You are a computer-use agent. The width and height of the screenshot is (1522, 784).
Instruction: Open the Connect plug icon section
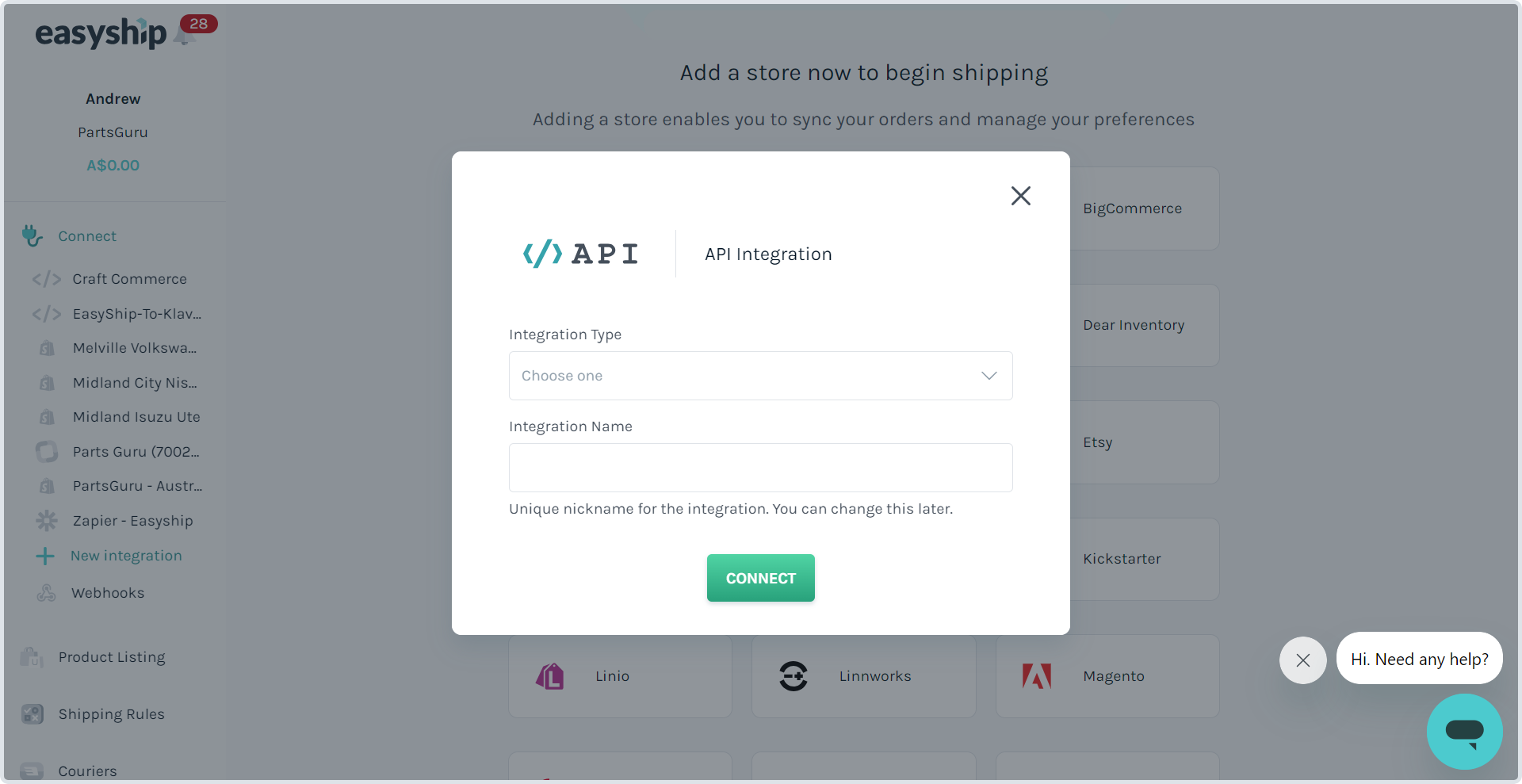pyautogui.click(x=32, y=235)
